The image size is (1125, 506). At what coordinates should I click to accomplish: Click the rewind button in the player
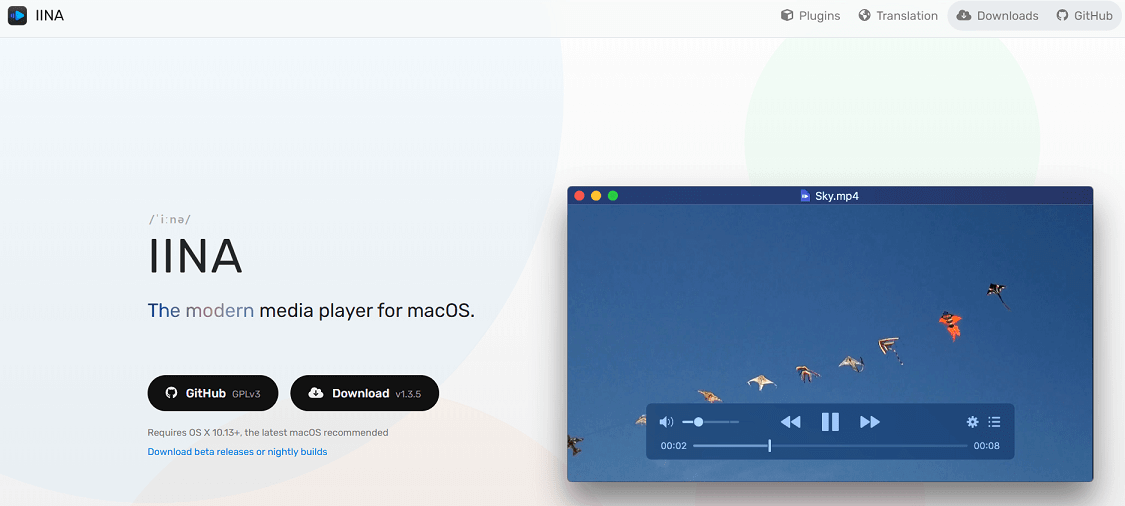coord(790,422)
